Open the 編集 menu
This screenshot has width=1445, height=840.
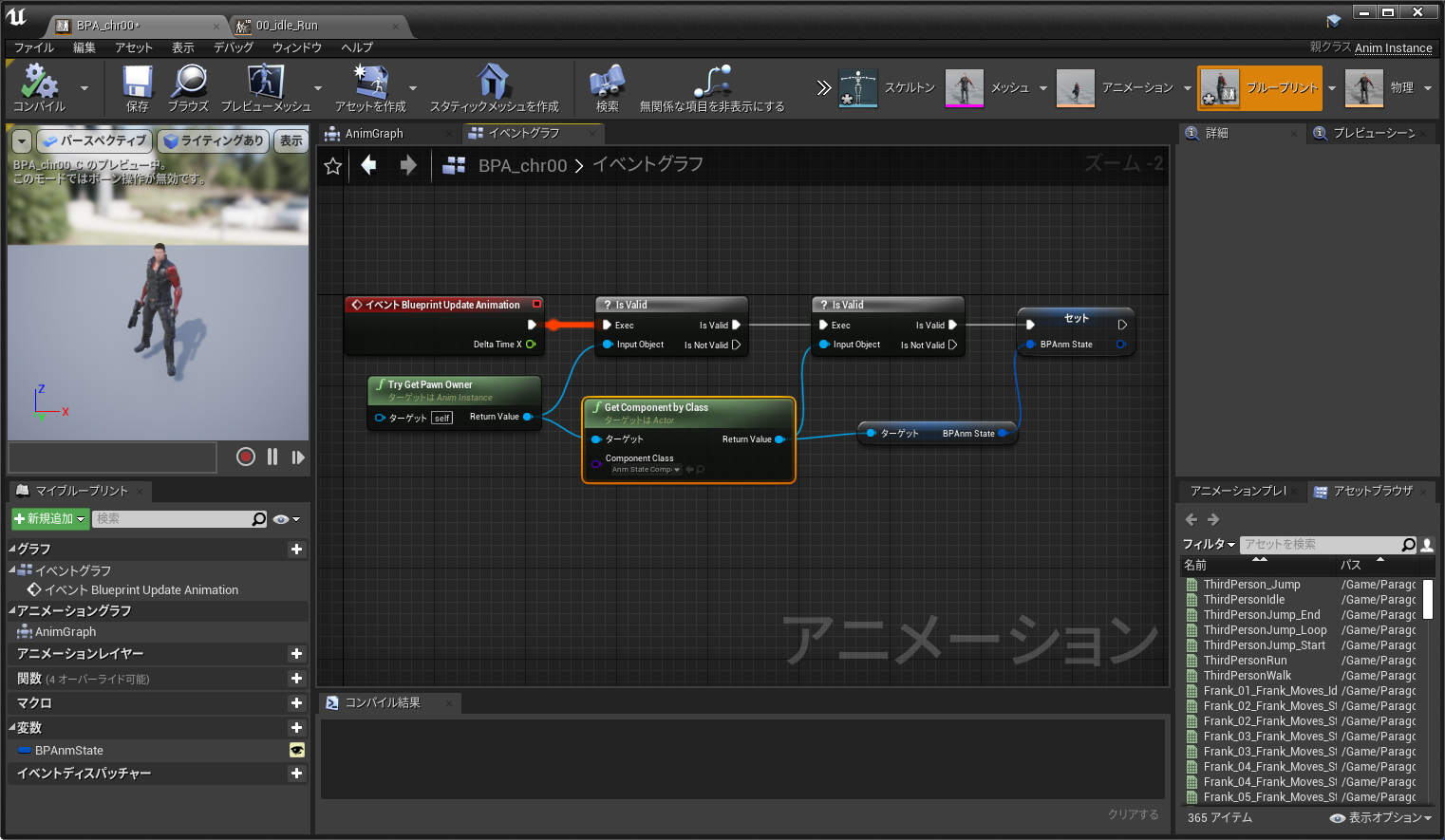click(84, 47)
